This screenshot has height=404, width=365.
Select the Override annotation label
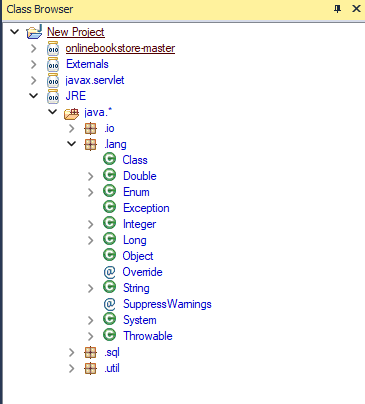tap(142, 272)
